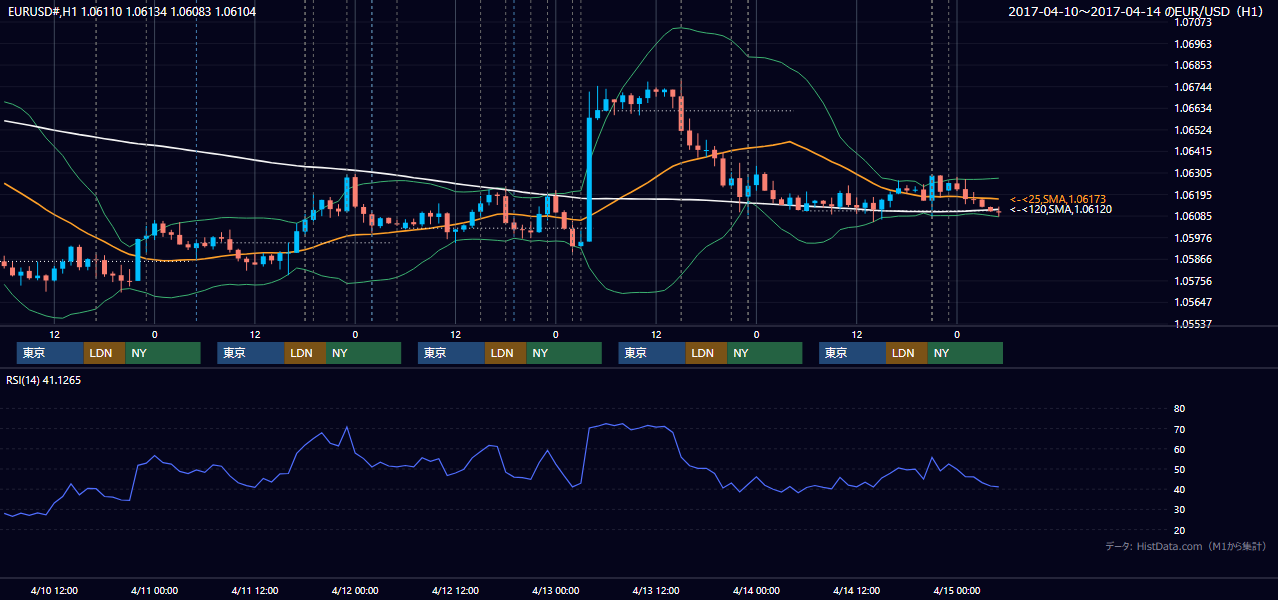Click the 4/12 00:00 time label
Viewport: 1278px width, 600px height.
355,591
